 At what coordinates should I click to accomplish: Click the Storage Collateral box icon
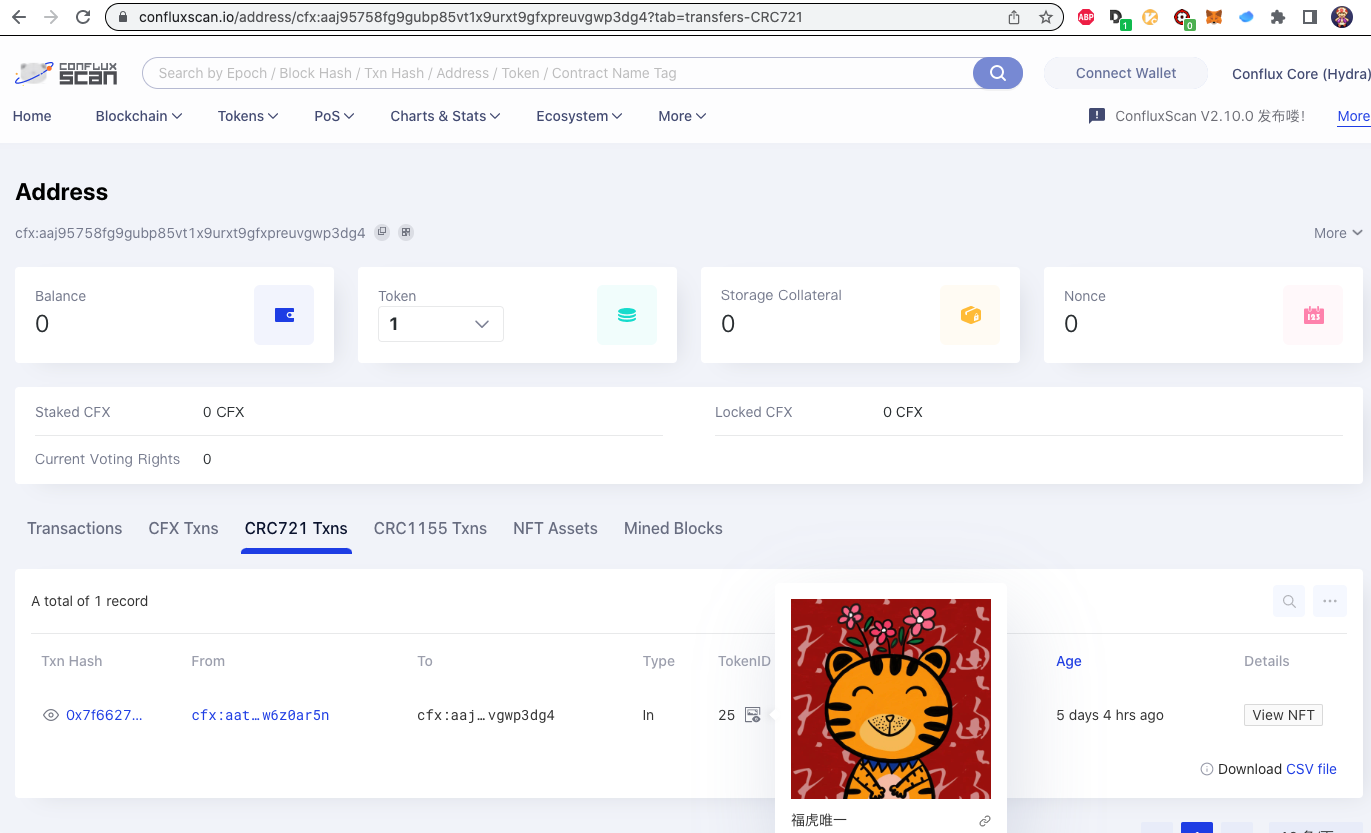click(x=970, y=315)
